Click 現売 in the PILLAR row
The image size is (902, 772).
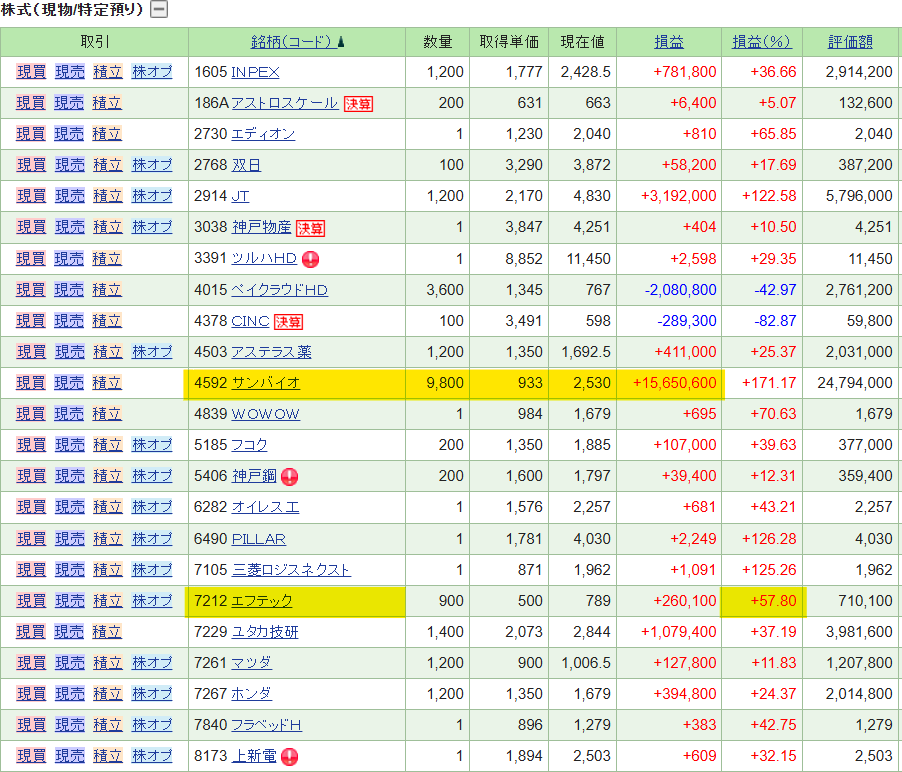(x=70, y=539)
